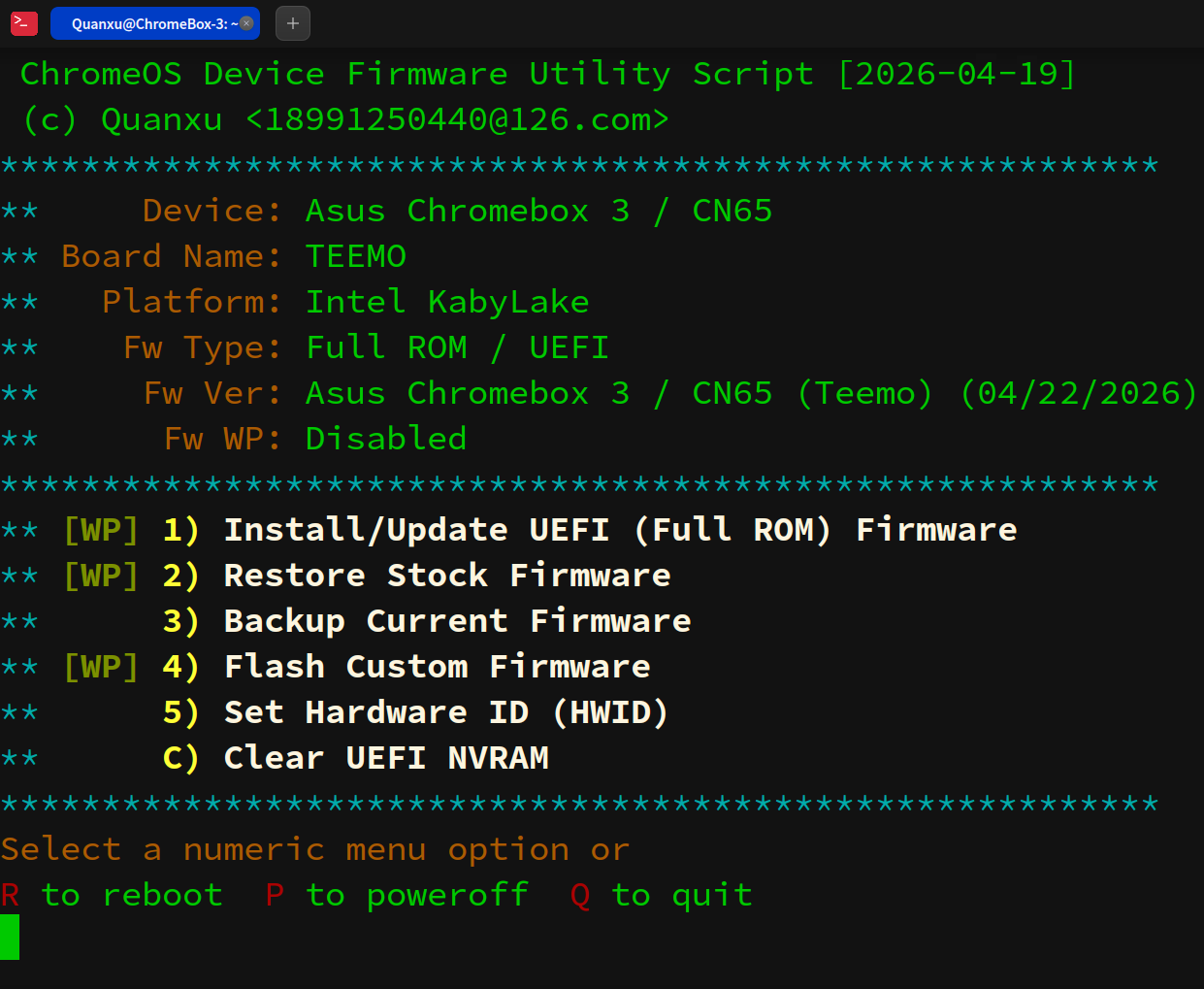Click P to poweroff the system
Image resolution: width=1204 pixels, height=989 pixels.
[x=275, y=894]
